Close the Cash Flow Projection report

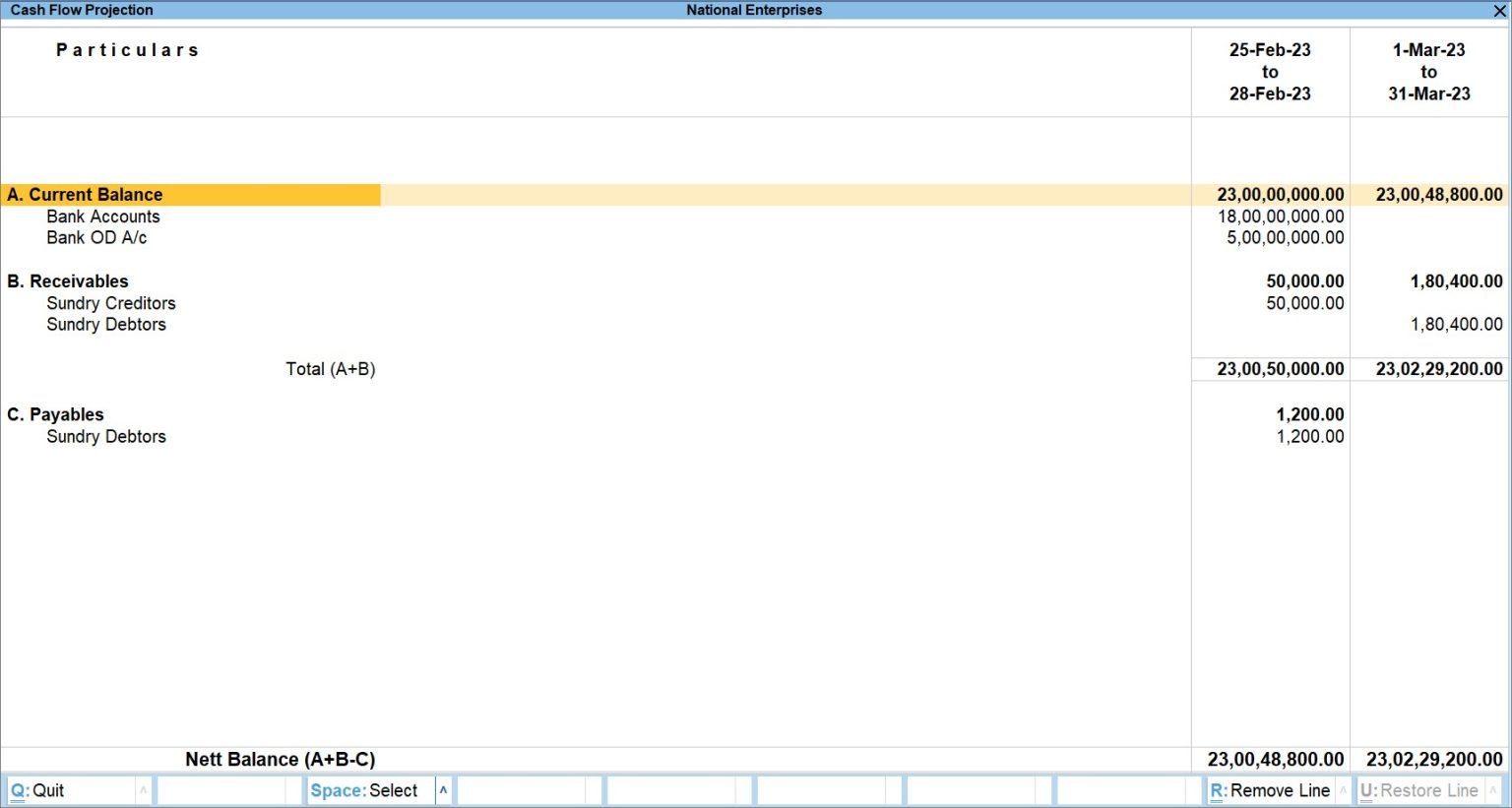pyautogui.click(x=1500, y=10)
